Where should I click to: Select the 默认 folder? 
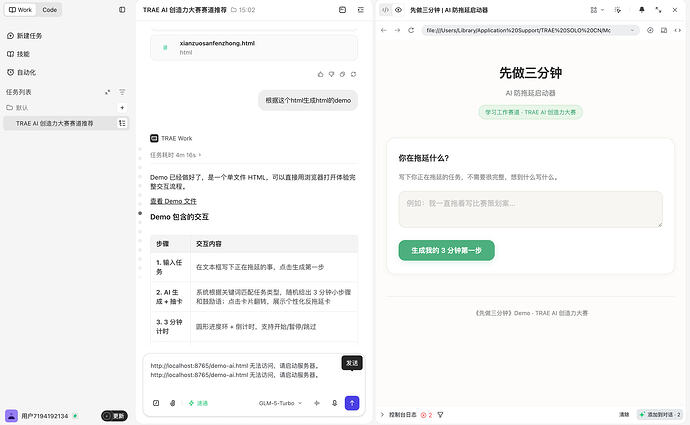pos(18,108)
